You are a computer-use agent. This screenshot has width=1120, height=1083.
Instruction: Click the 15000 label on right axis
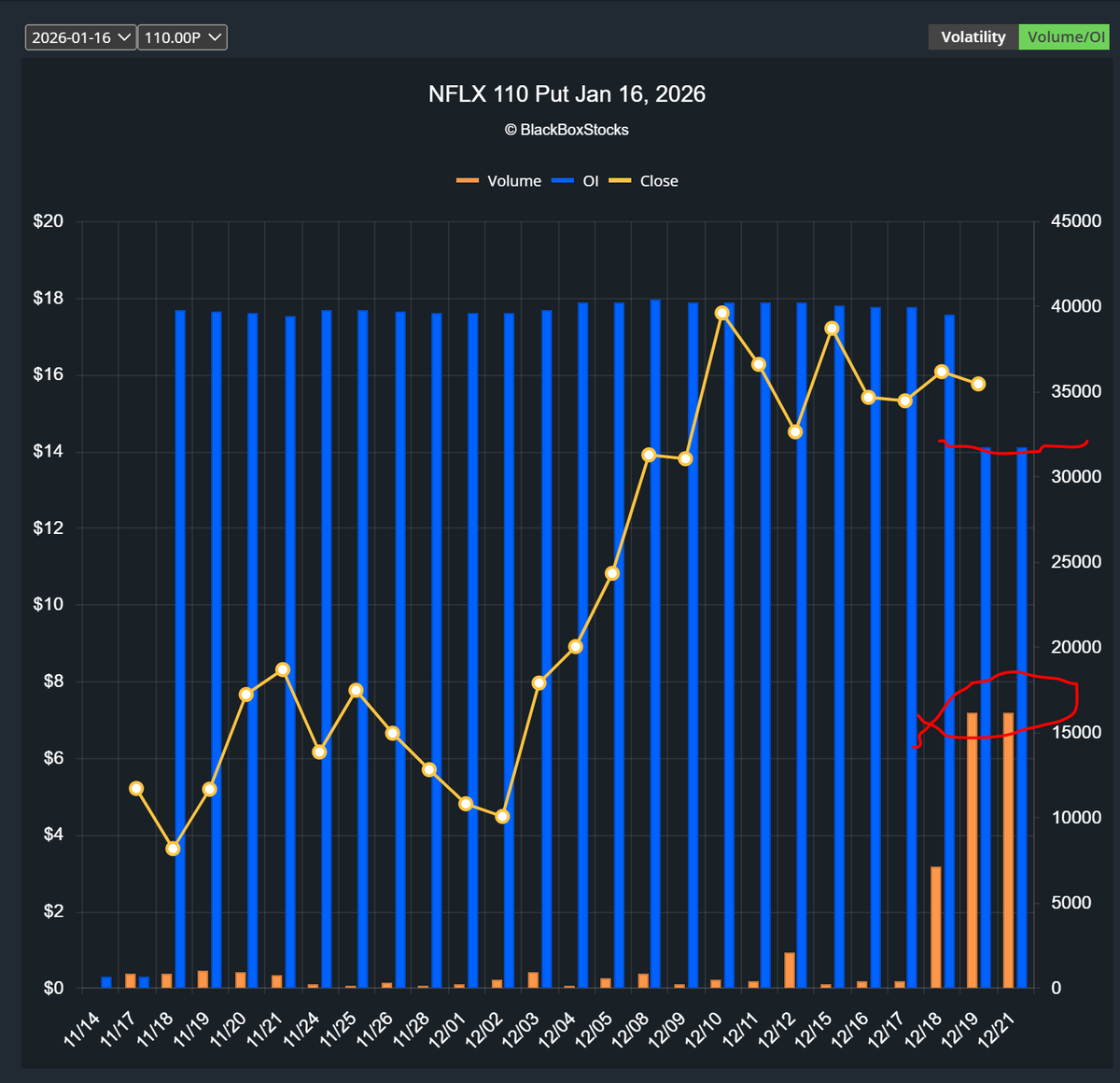(x=1076, y=732)
